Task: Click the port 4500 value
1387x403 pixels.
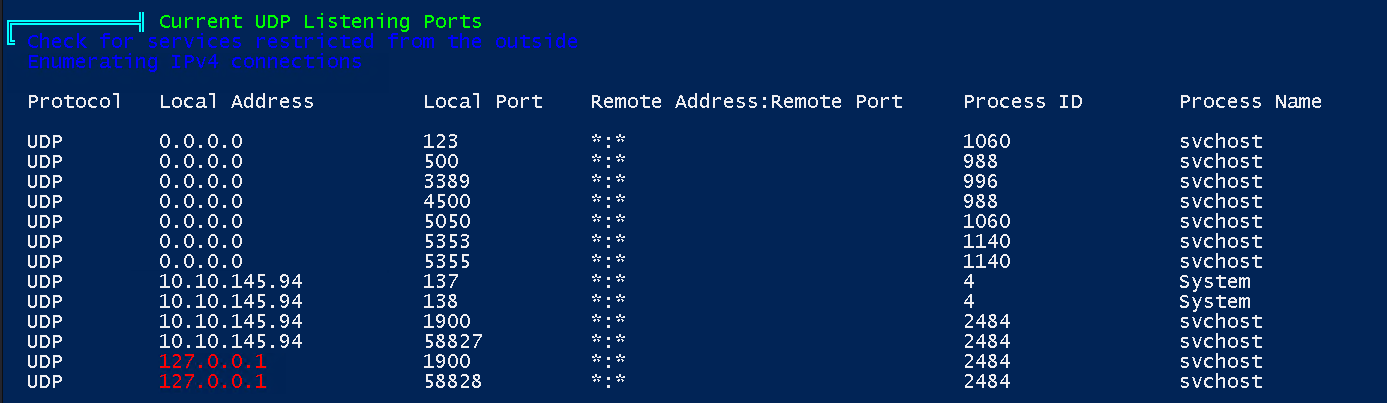Action: coord(447,201)
